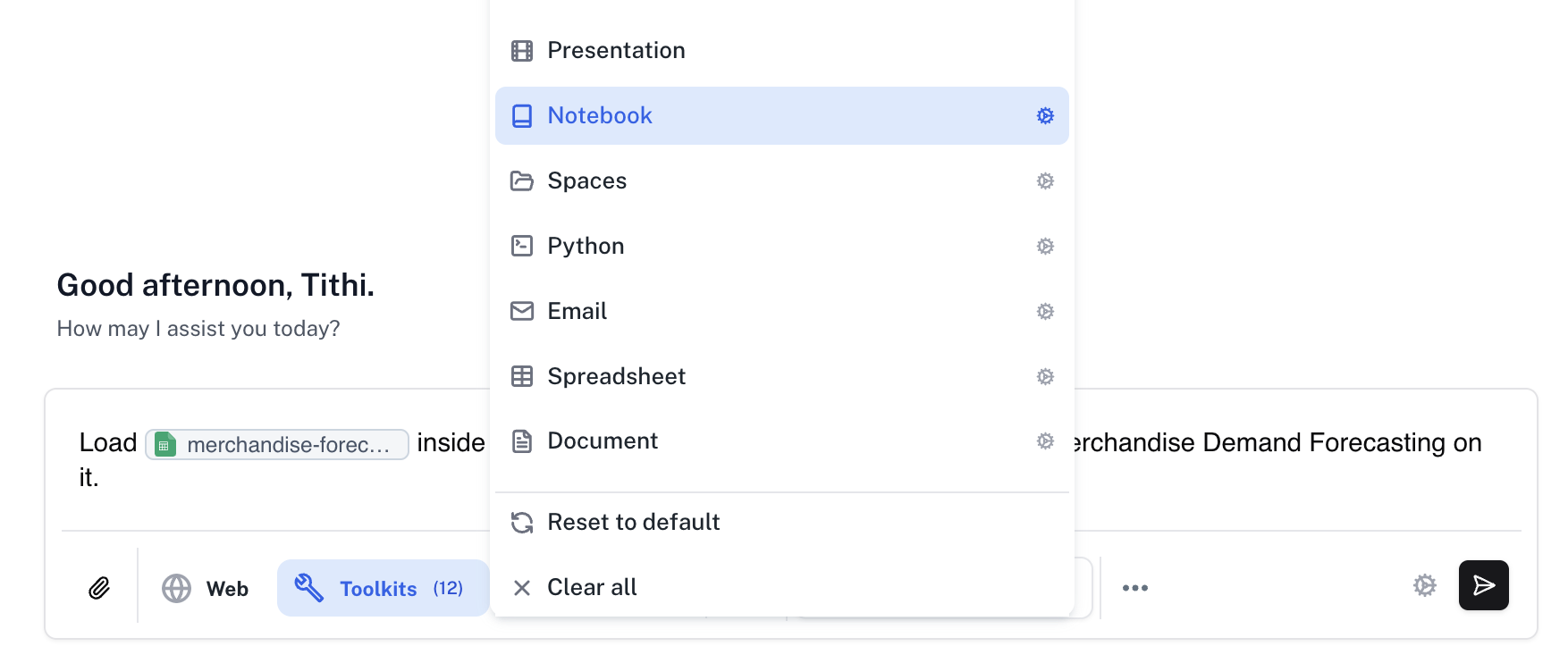
Task: Click the merchandise-forec… file chip
Action: [x=277, y=445]
